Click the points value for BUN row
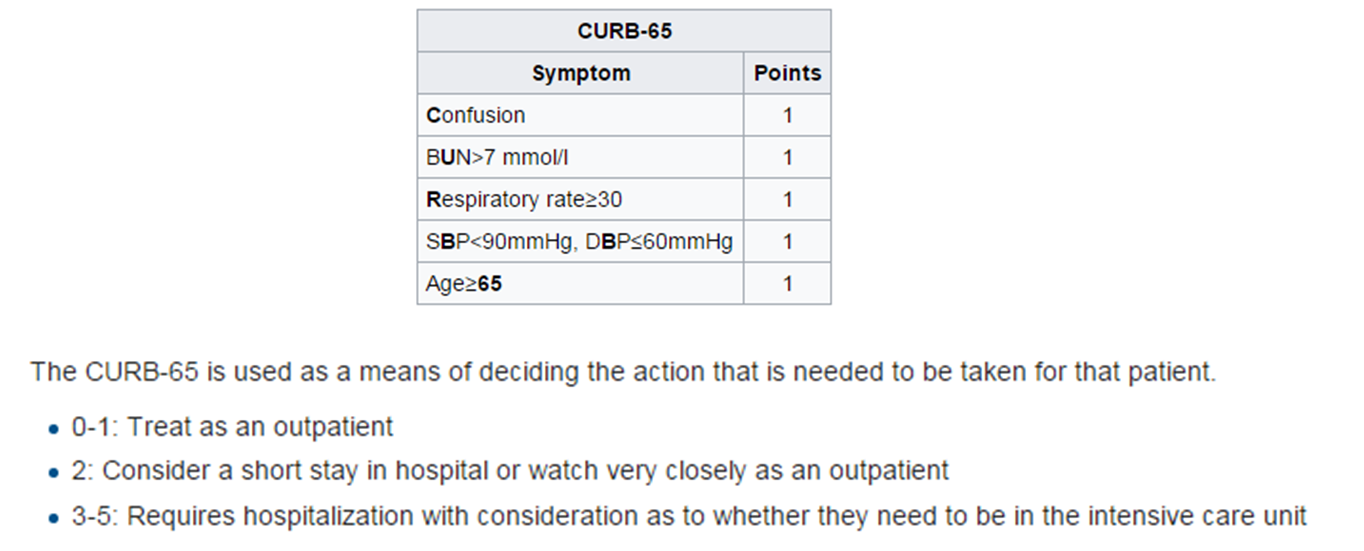Image resolution: width=1364 pixels, height=551 pixels. click(787, 157)
